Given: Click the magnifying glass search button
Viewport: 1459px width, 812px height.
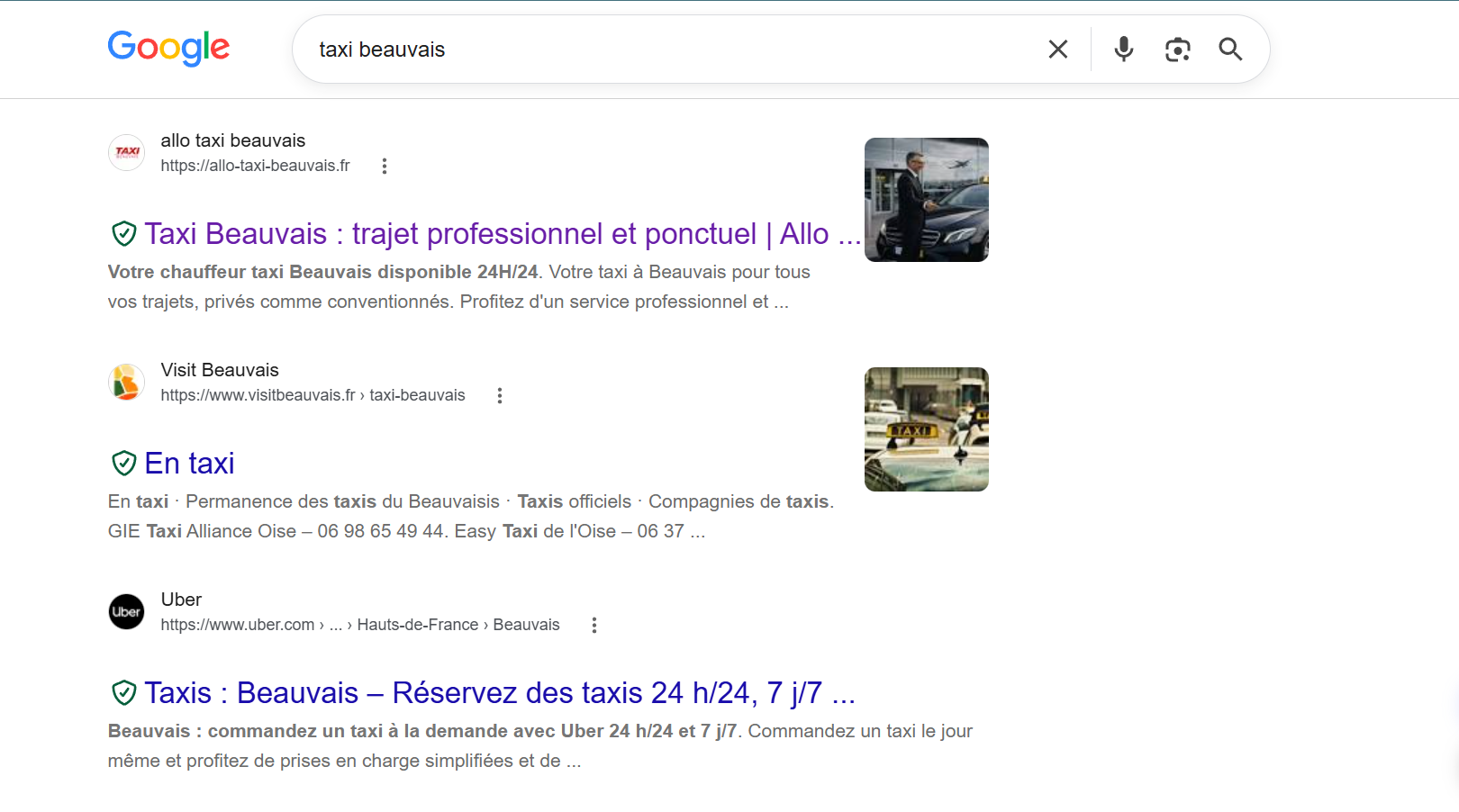Looking at the screenshot, I should tap(1230, 50).
